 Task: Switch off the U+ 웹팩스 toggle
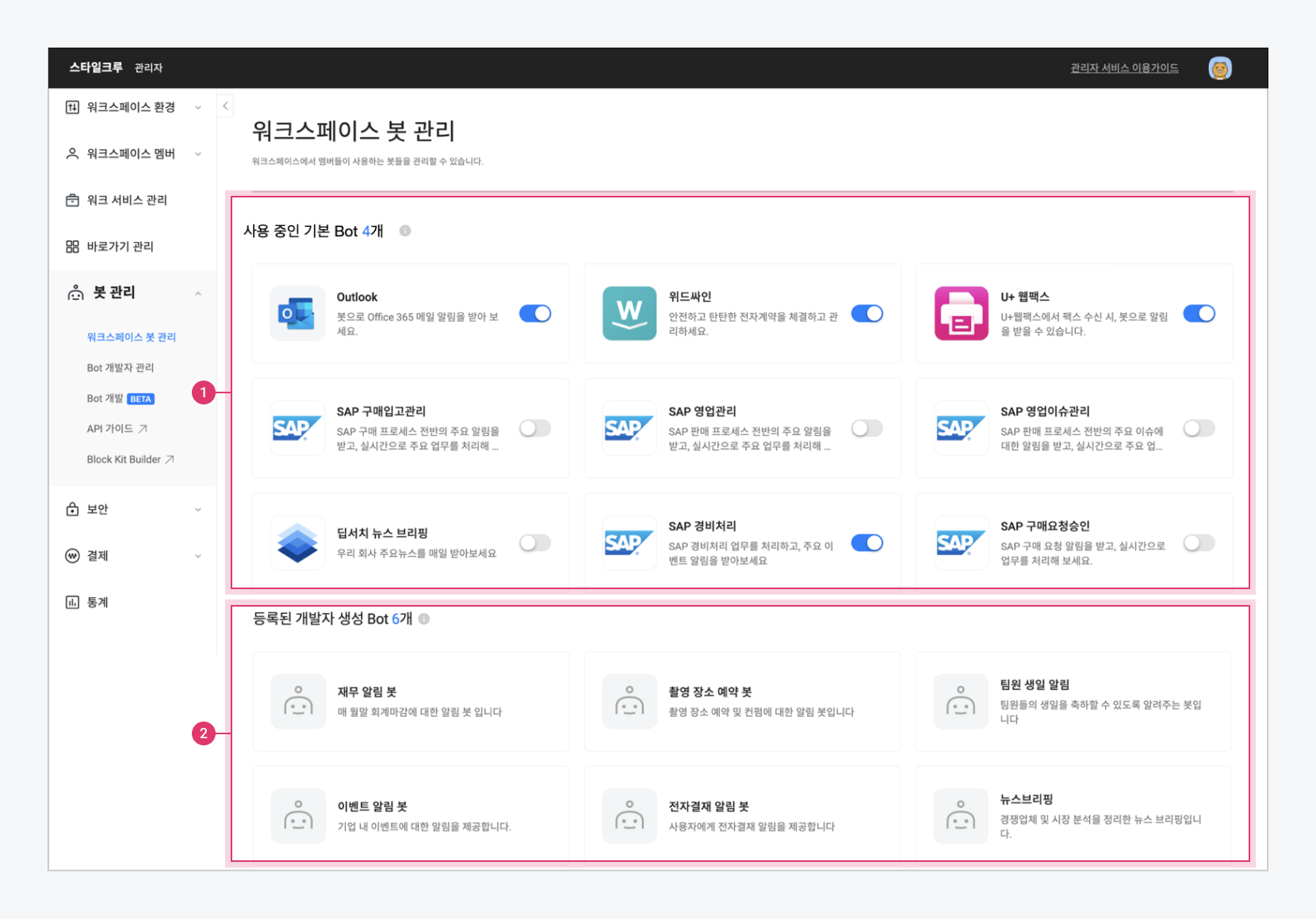pos(1199,314)
